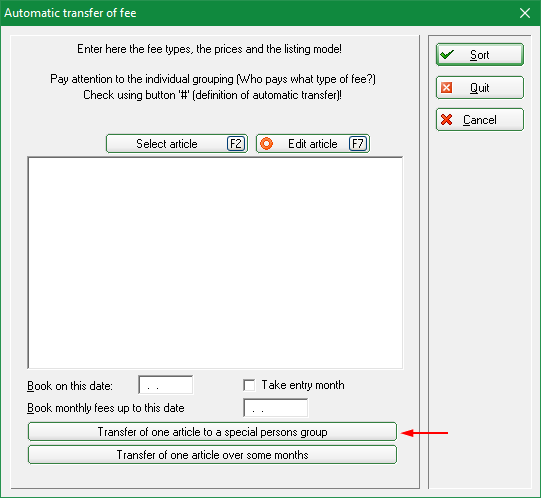Focus the Book monthly fees up to date field
Screen dimensions: 541x498
275,408
